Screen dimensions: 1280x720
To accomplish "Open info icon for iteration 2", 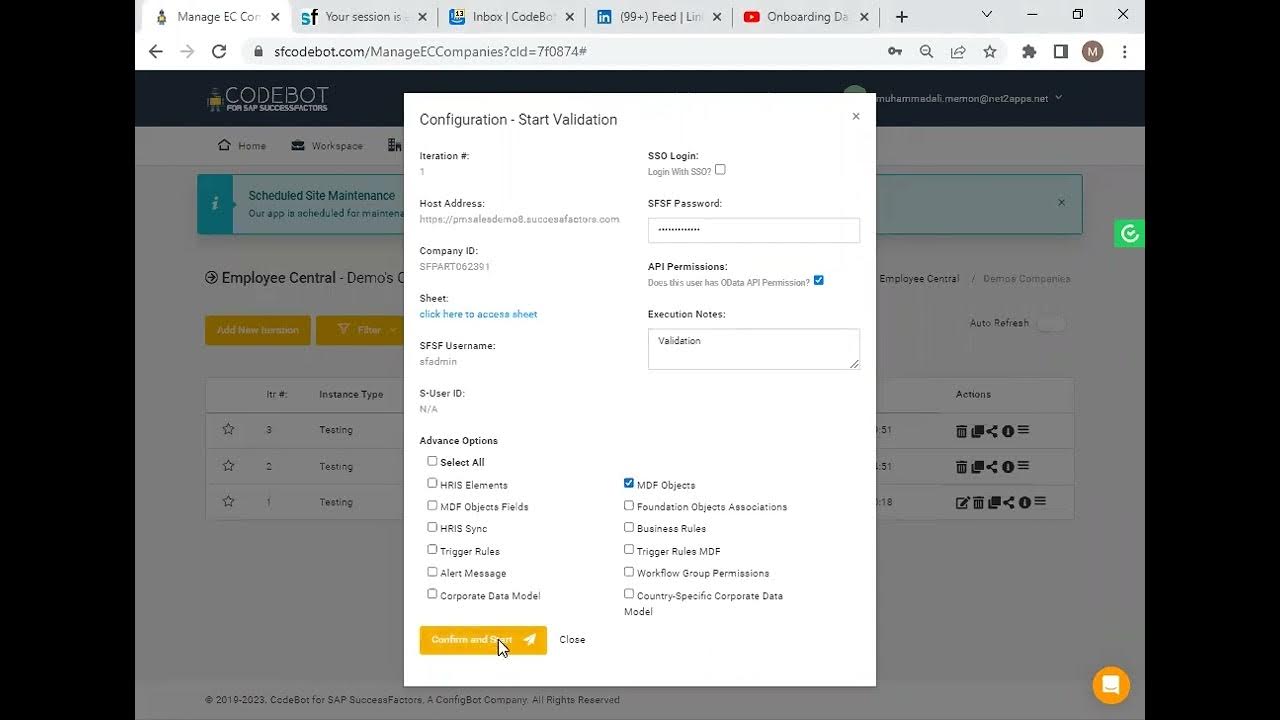I will point(1008,467).
